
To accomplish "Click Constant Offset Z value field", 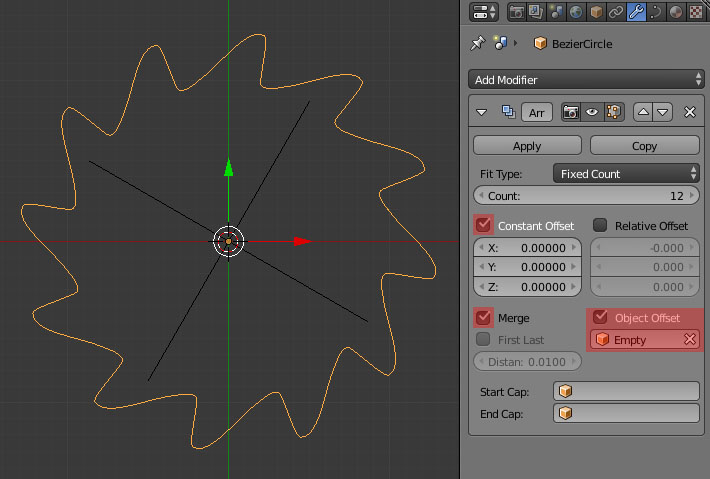I will tap(527, 287).
